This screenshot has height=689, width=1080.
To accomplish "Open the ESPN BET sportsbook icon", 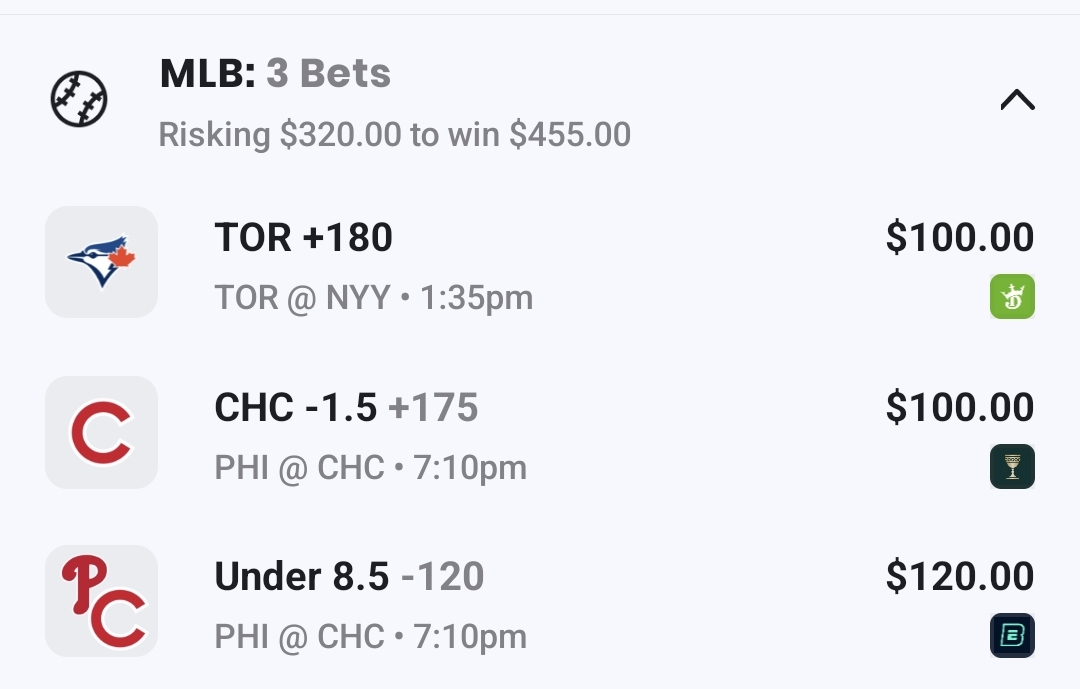I will click(x=1012, y=636).
